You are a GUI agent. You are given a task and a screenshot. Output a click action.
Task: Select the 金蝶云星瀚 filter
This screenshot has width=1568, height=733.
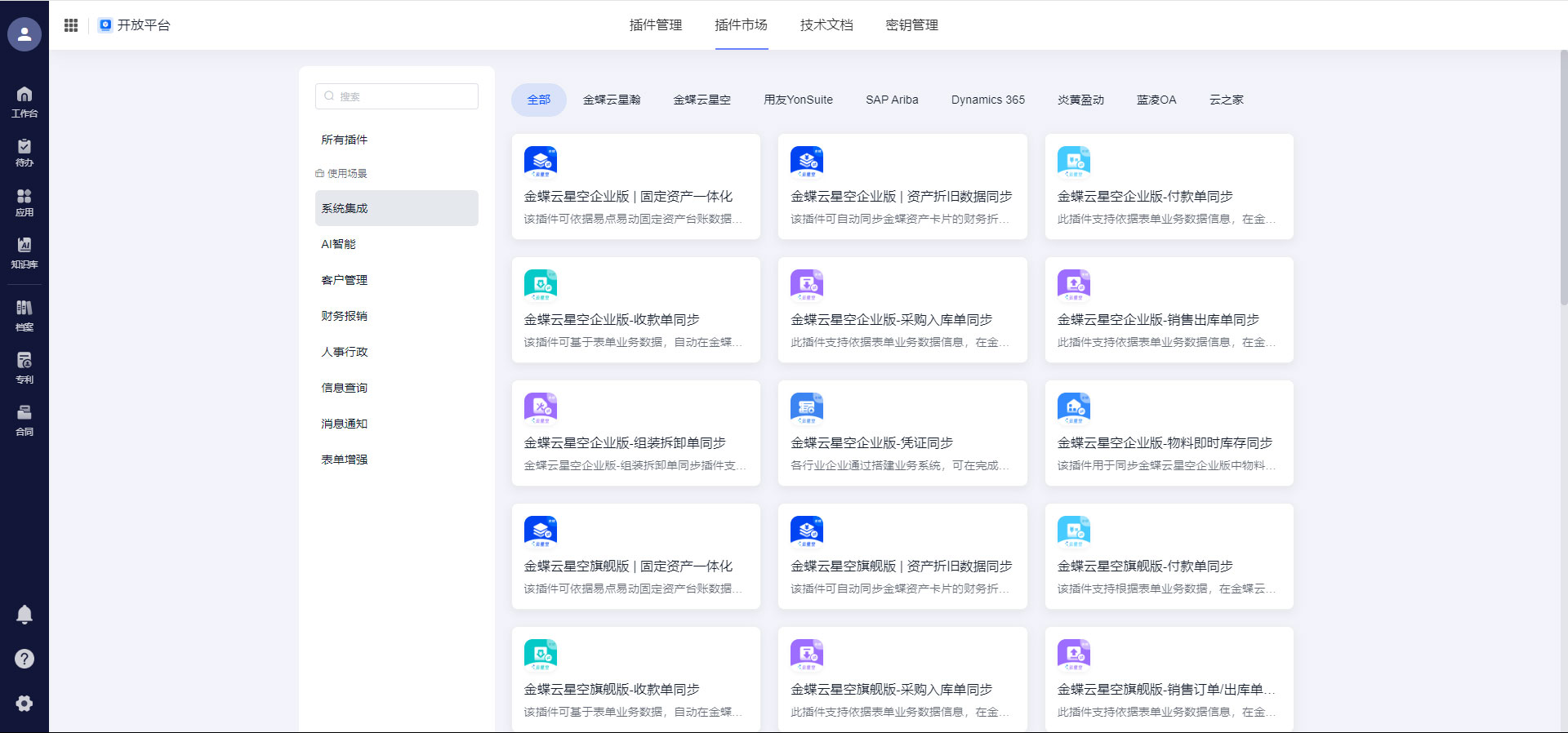point(612,100)
